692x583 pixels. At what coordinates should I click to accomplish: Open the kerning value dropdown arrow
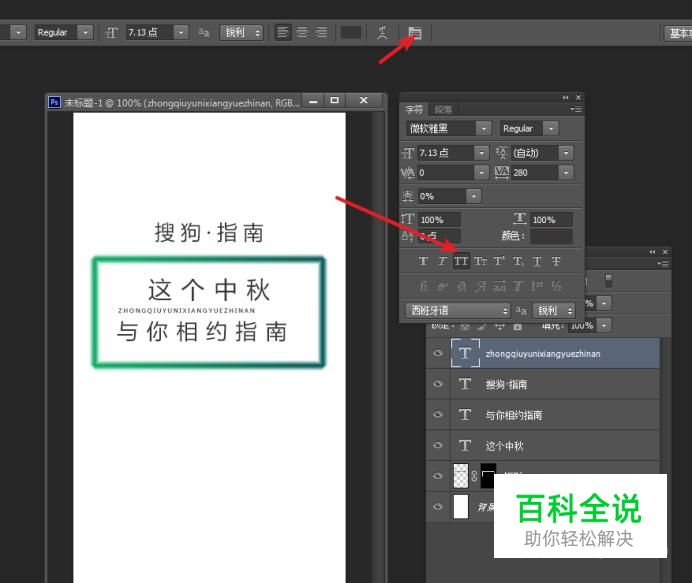481,173
